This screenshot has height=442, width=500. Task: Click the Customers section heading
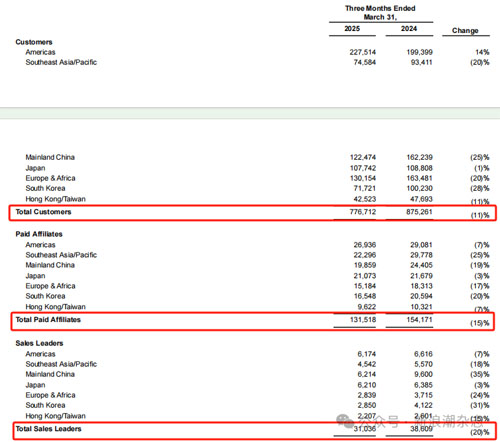34,42
